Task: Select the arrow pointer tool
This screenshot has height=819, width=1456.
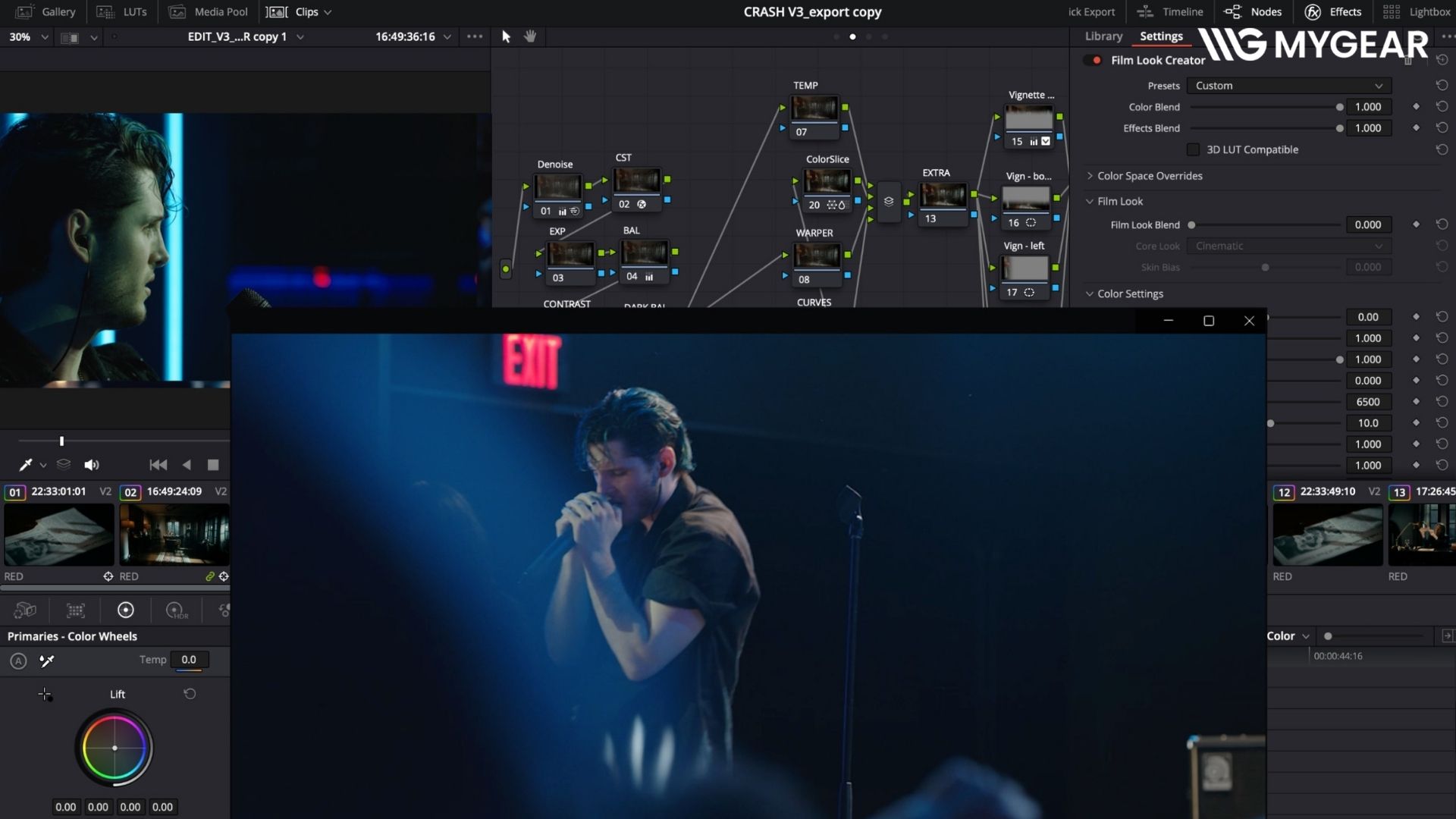Action: pyautogui.click(x=506, y=36)
